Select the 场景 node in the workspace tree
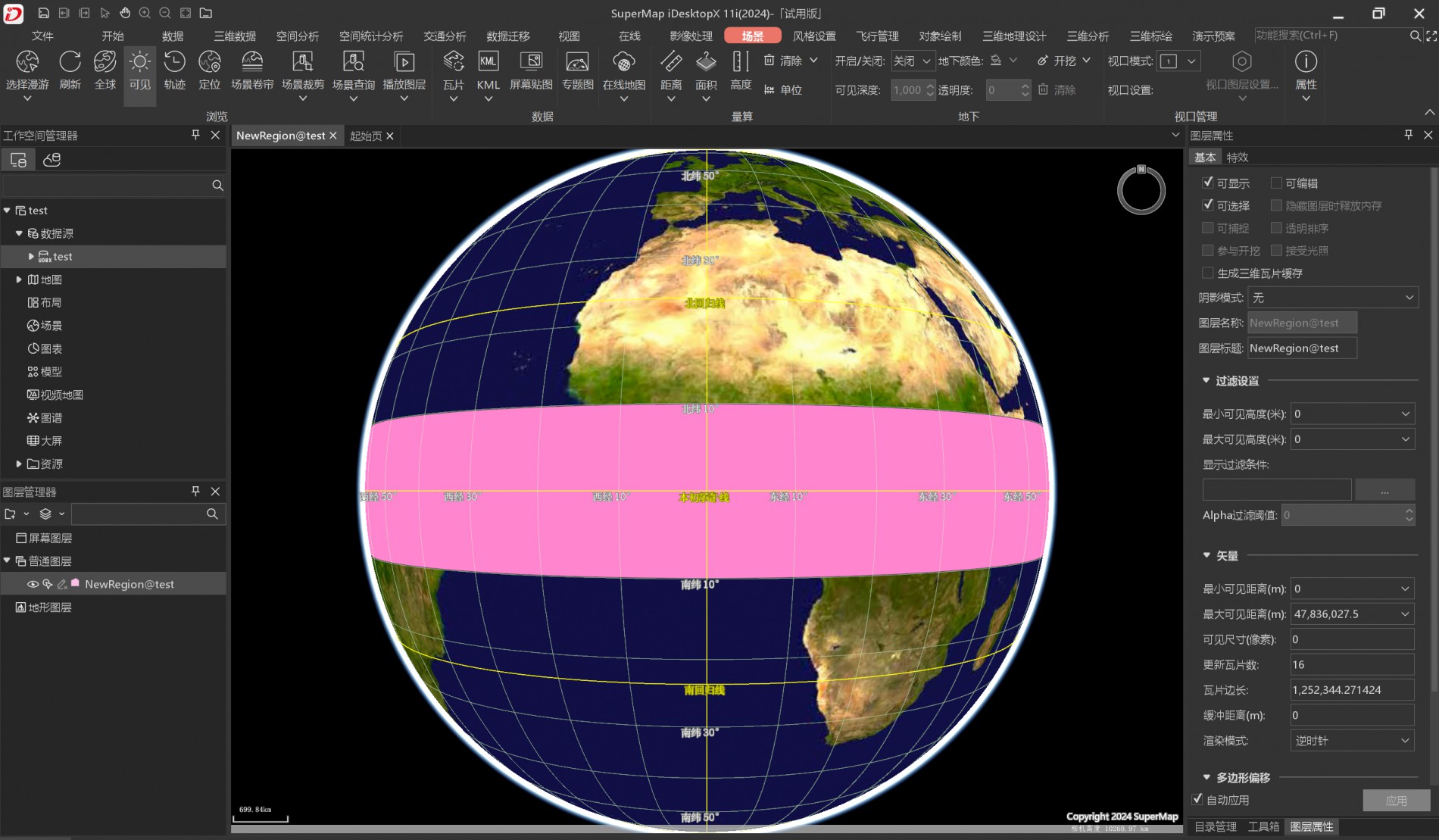 click(x=45, y=326)
